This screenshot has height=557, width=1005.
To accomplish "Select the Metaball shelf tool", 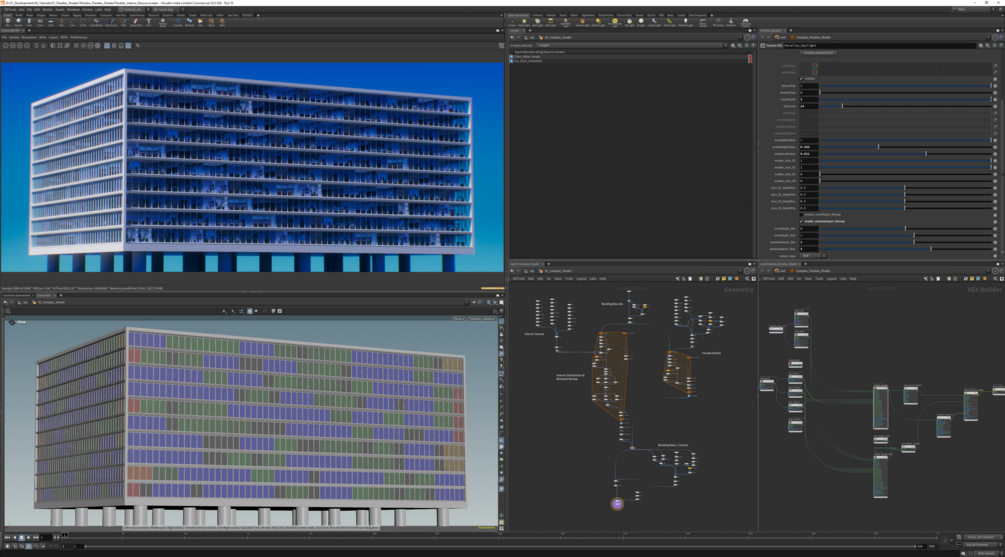I will click(x=189, y=22).
